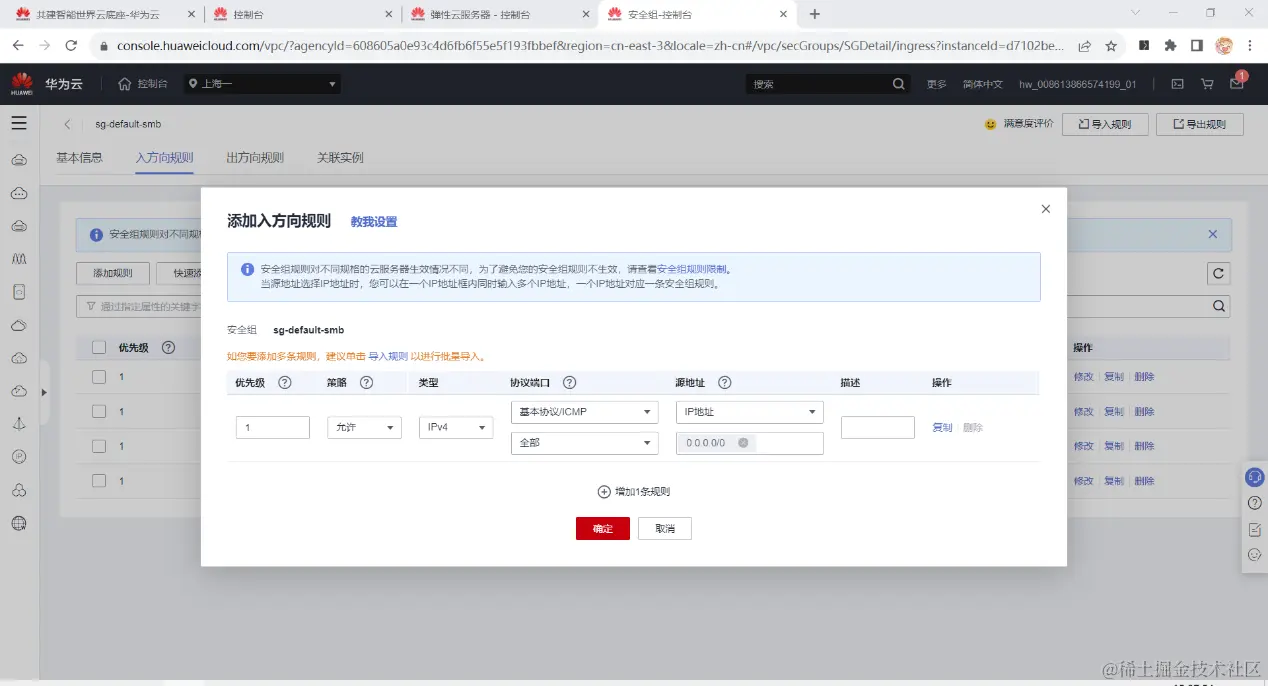Confirm with the red 确定 button
This screenshot has height=686, width=1268.
[x=603, y=528]
